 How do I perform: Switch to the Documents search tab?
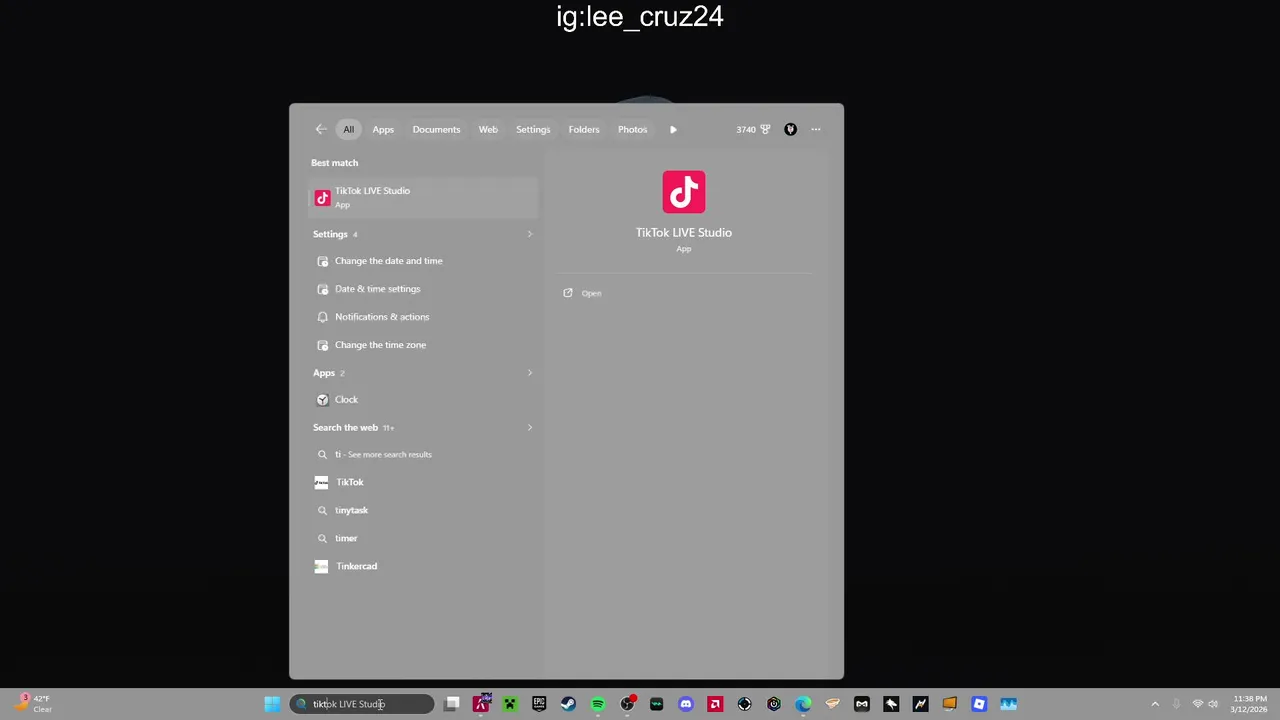tap(436, 129)
